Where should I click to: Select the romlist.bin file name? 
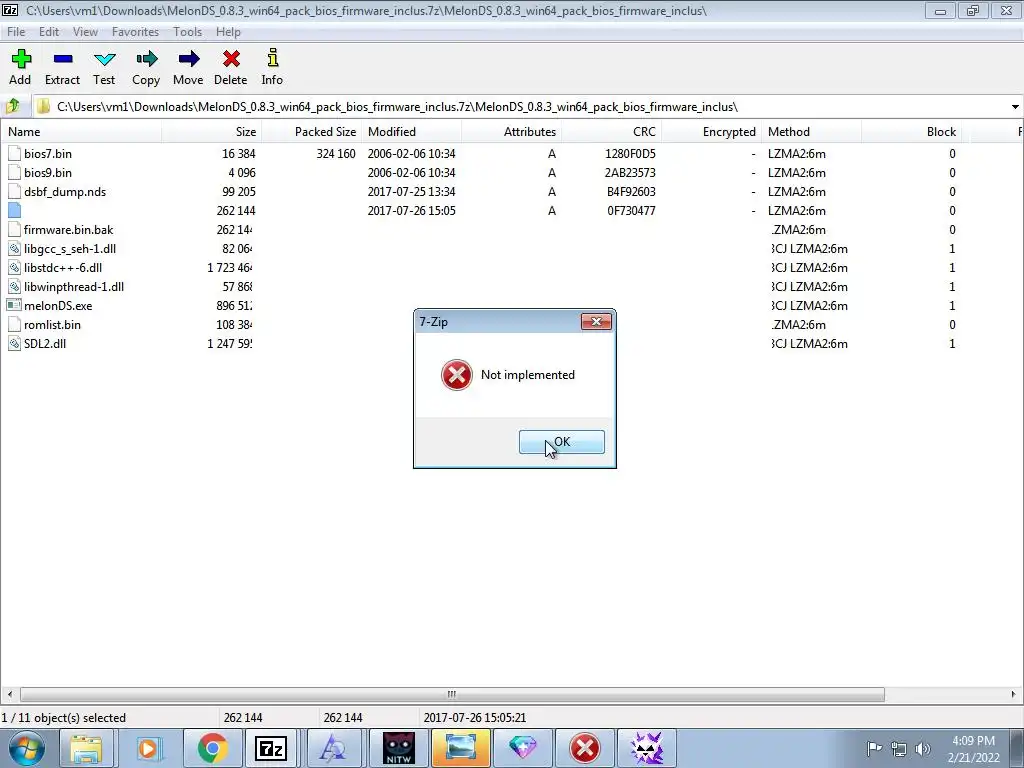pyautogui.click(x=52, y=325)
